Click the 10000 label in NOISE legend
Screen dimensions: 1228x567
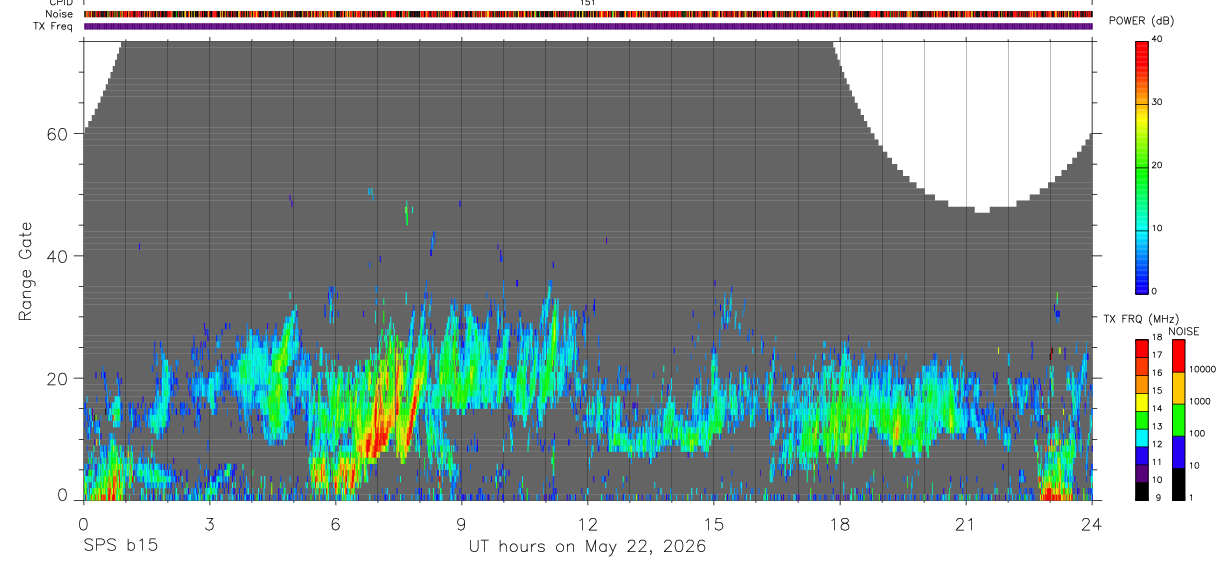[1203, 369]
